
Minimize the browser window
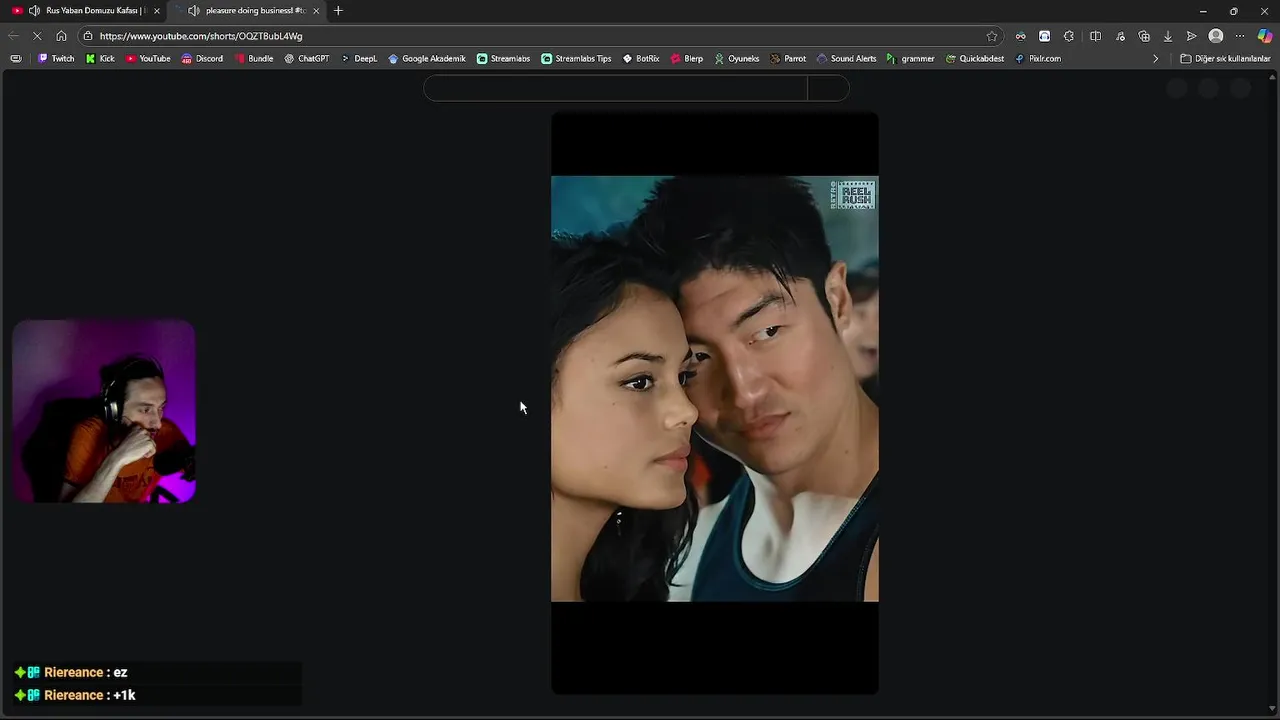click(1202, 11)
